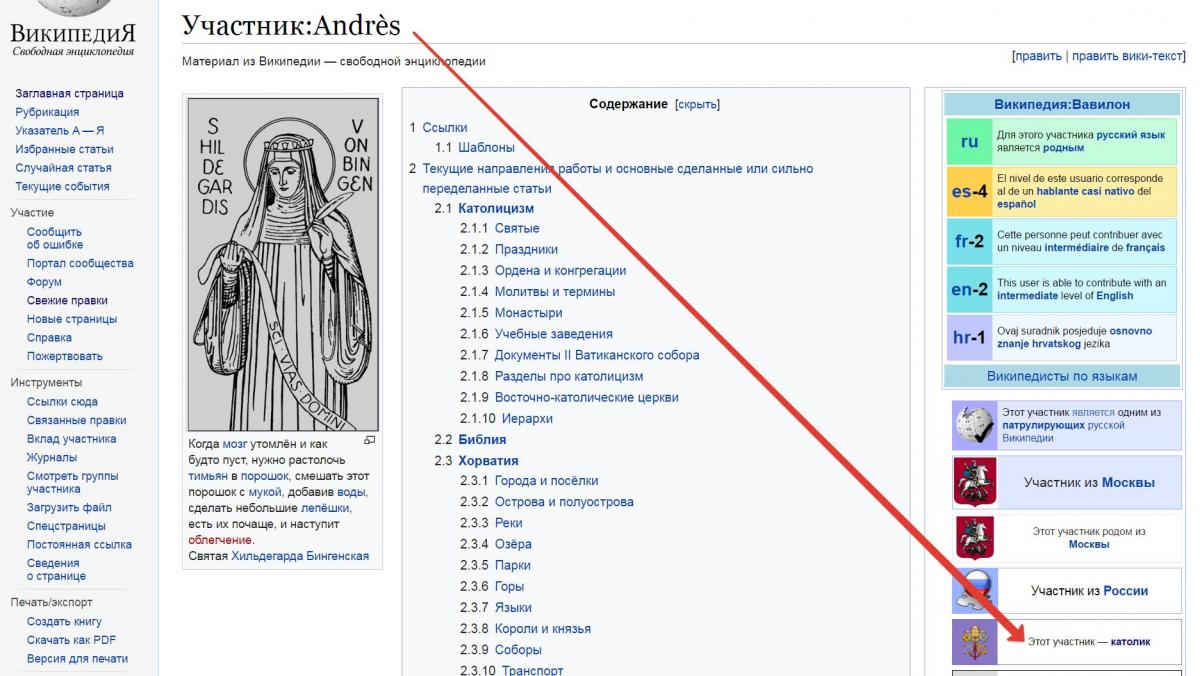Image resolution: width=1200 pixels, height=676 pixels.
Task: Click hablante casi nativo link
Action: click(1086, 191)
